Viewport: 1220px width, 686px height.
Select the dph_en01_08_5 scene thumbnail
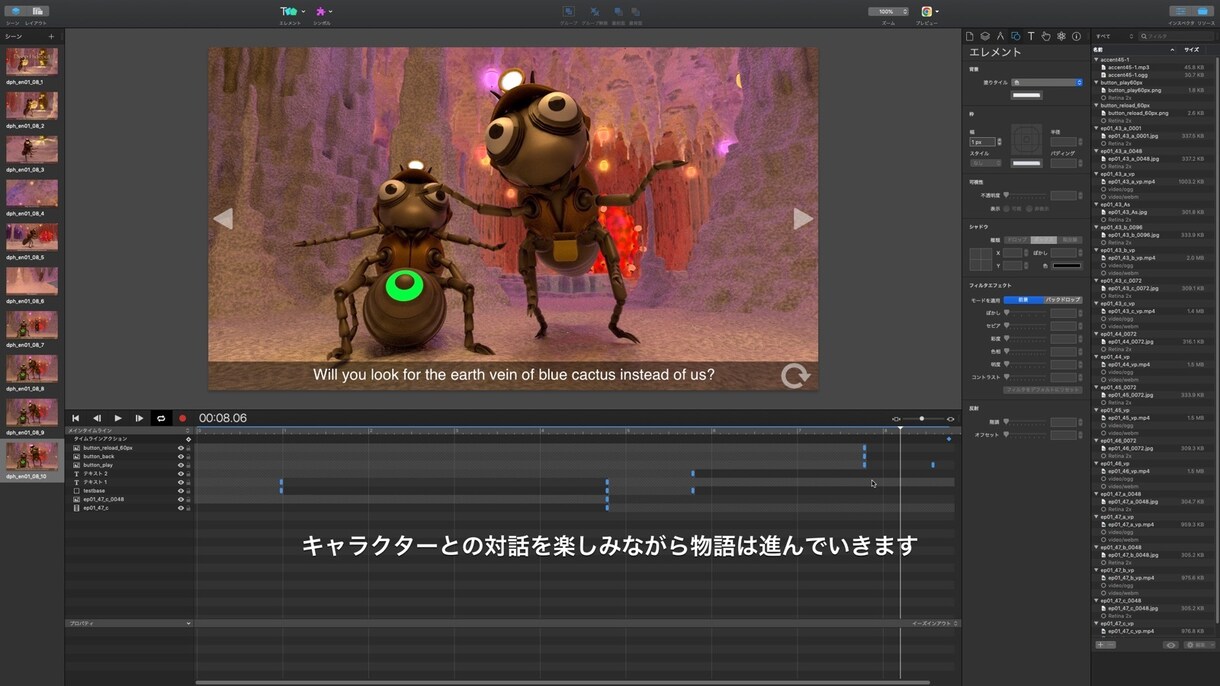[32, 237]
